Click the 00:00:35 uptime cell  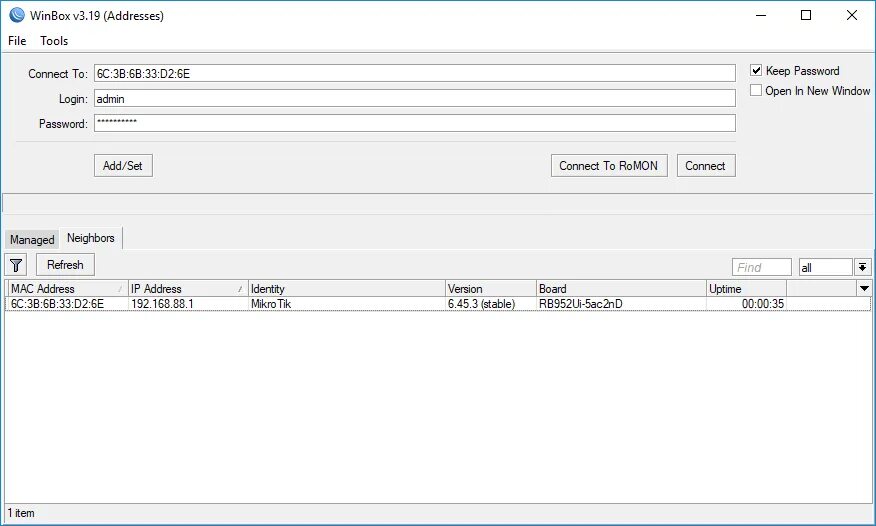(x=763, y=304)
